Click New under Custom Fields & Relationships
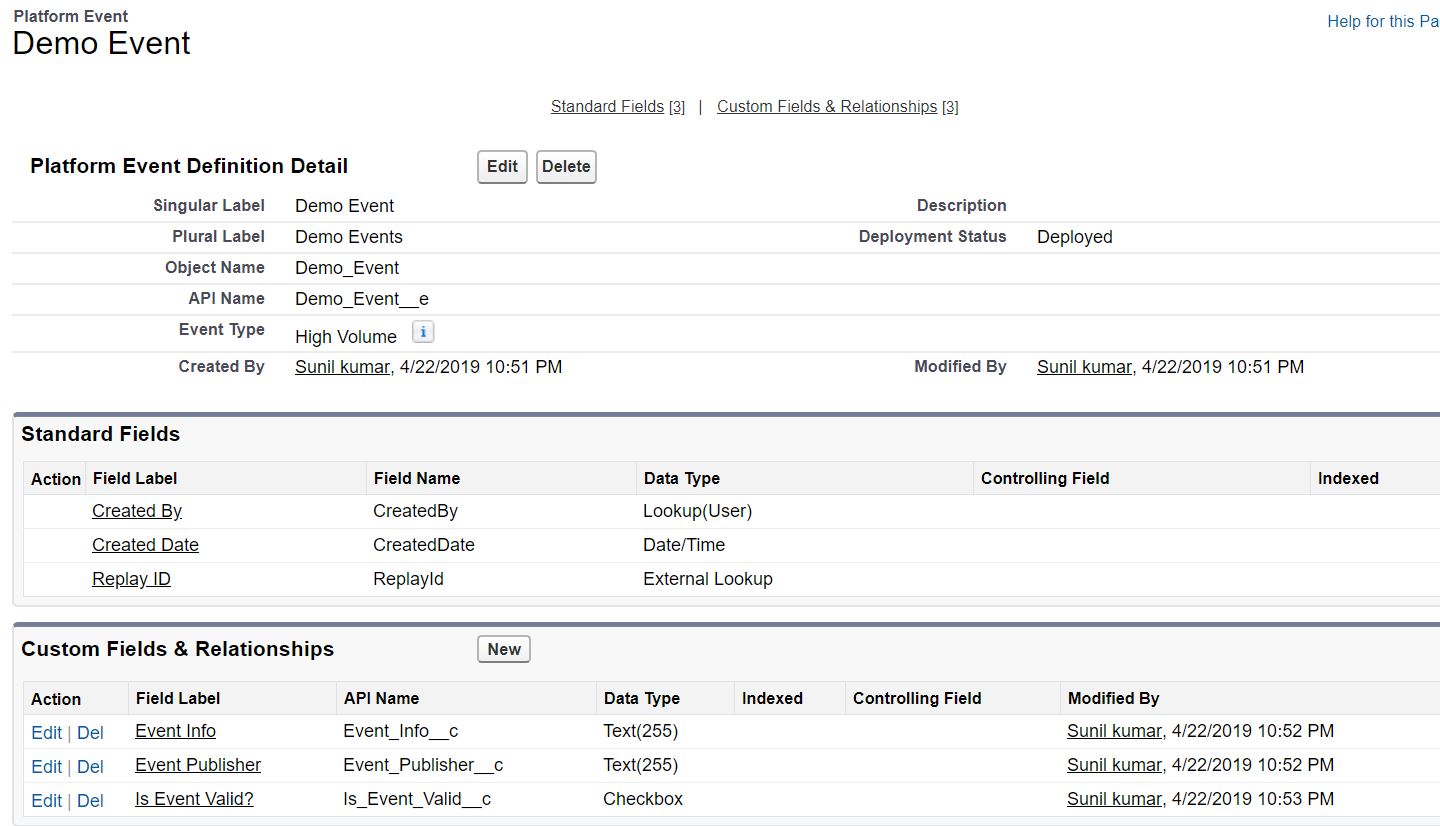 coord(503,649)
